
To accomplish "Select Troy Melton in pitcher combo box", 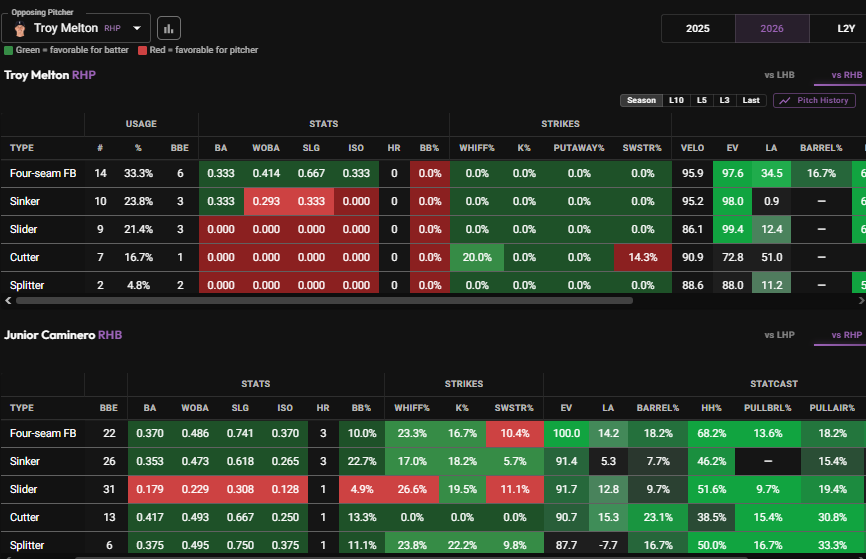I will coord(76,28).
